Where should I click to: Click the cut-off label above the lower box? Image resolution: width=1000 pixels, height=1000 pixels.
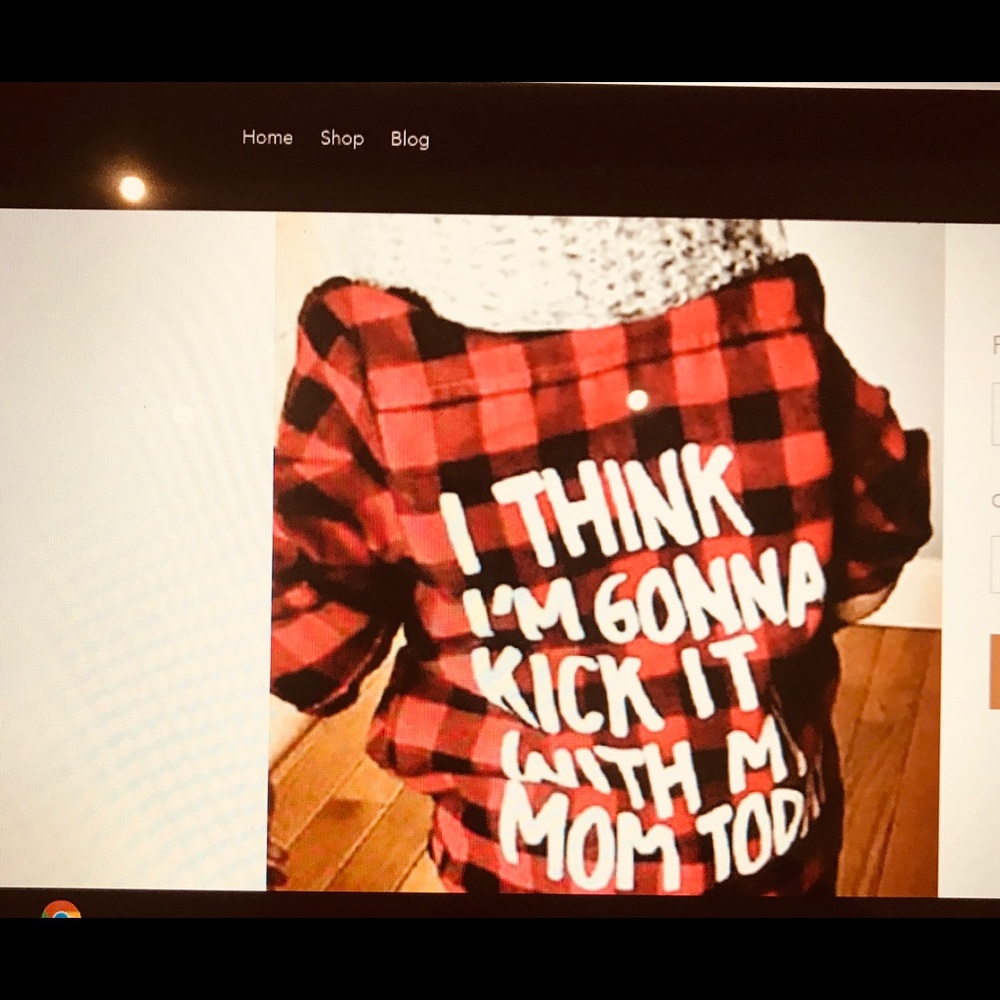point(995,500)
